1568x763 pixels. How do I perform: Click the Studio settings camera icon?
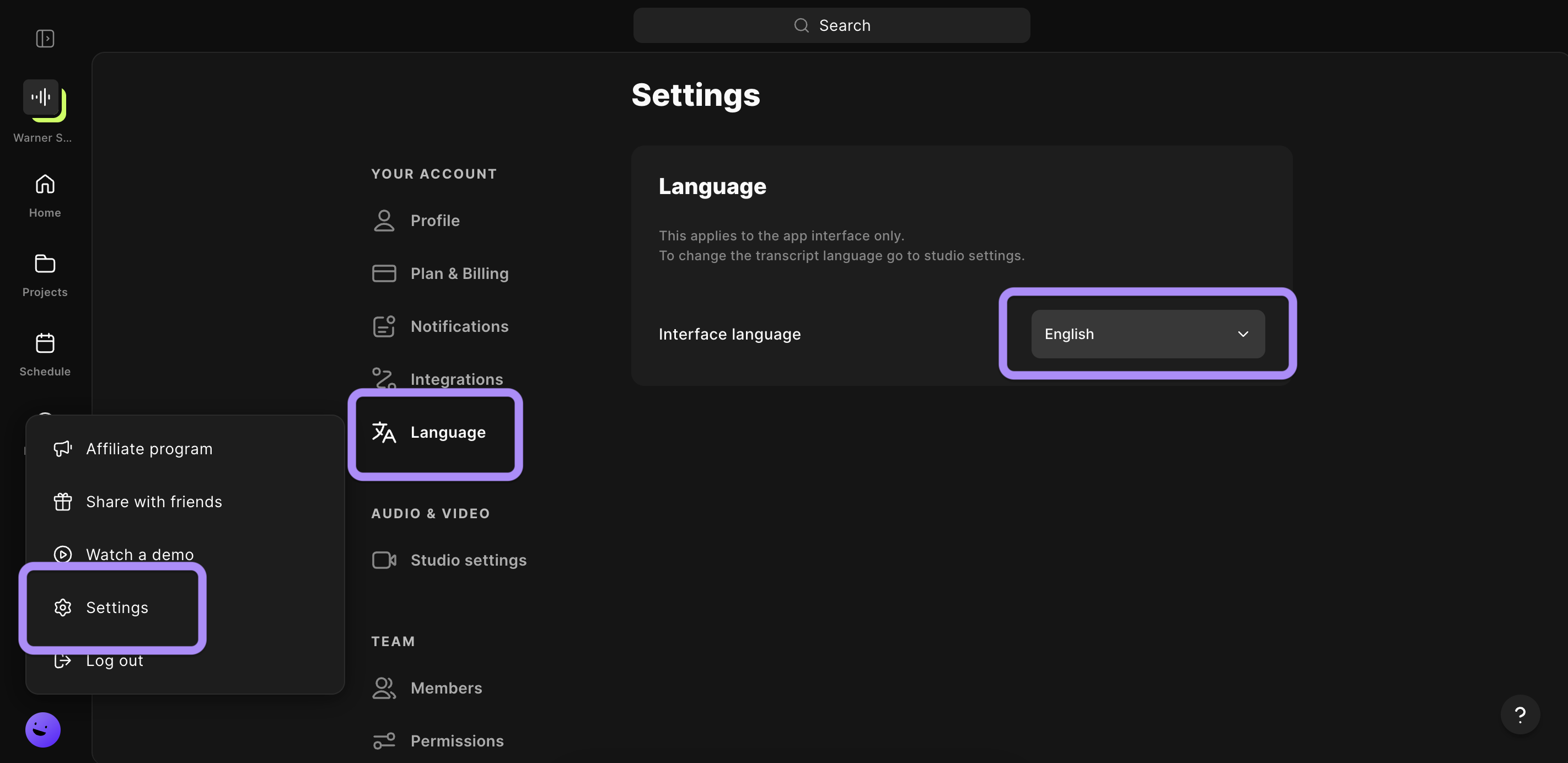[384, 560]
